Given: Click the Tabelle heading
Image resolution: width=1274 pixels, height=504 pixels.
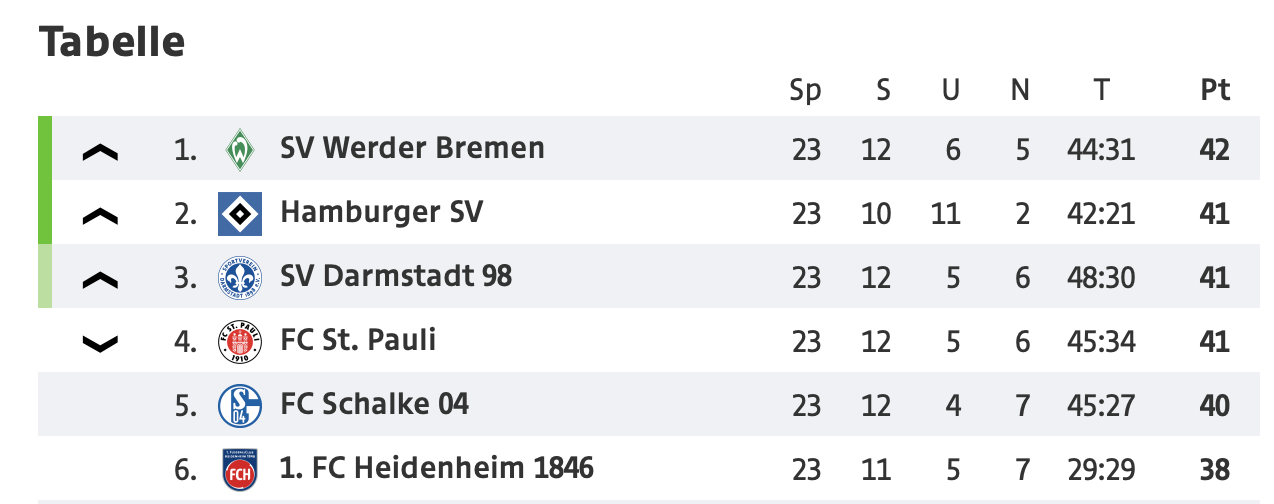Looking at the screenshot, I should point(112,42).
